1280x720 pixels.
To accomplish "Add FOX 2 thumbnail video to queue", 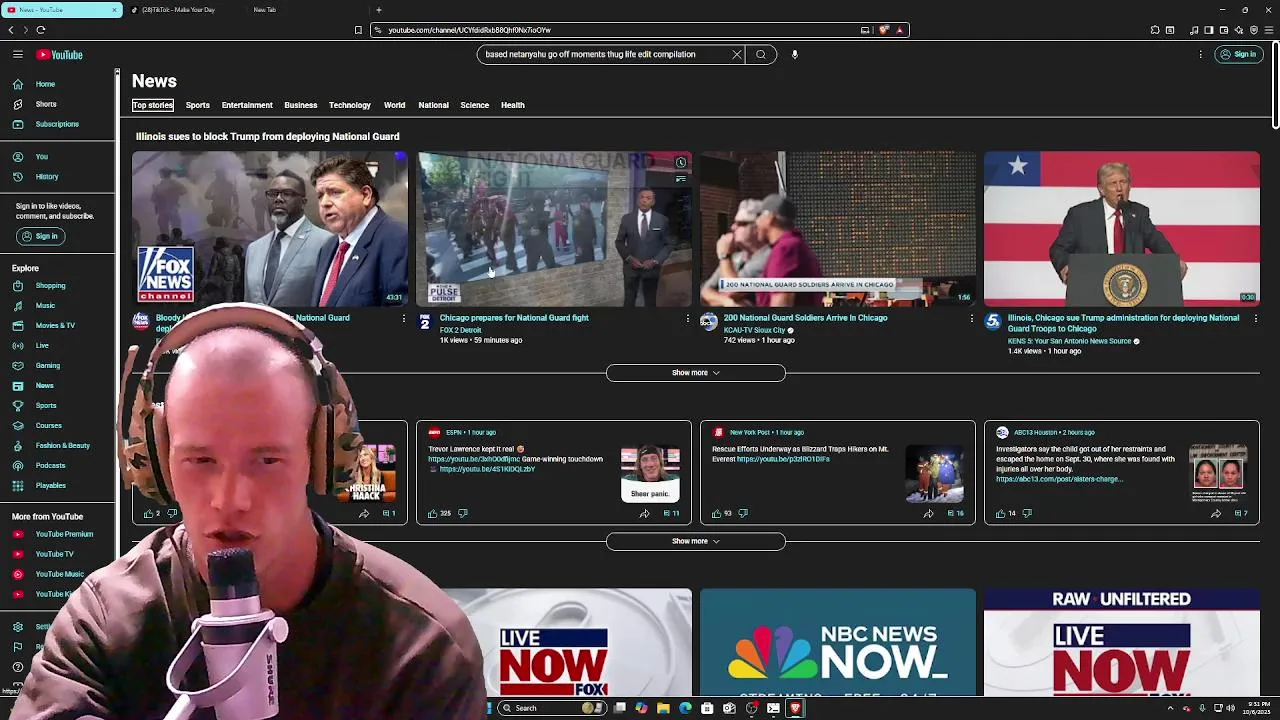I will (681, 180).
